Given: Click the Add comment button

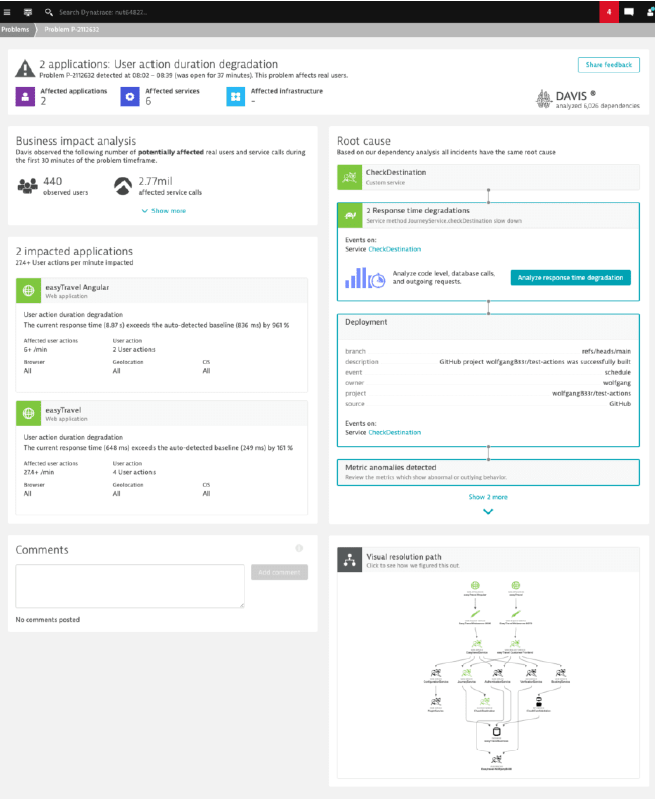Looking at the screenshot, I should (279, 572).
